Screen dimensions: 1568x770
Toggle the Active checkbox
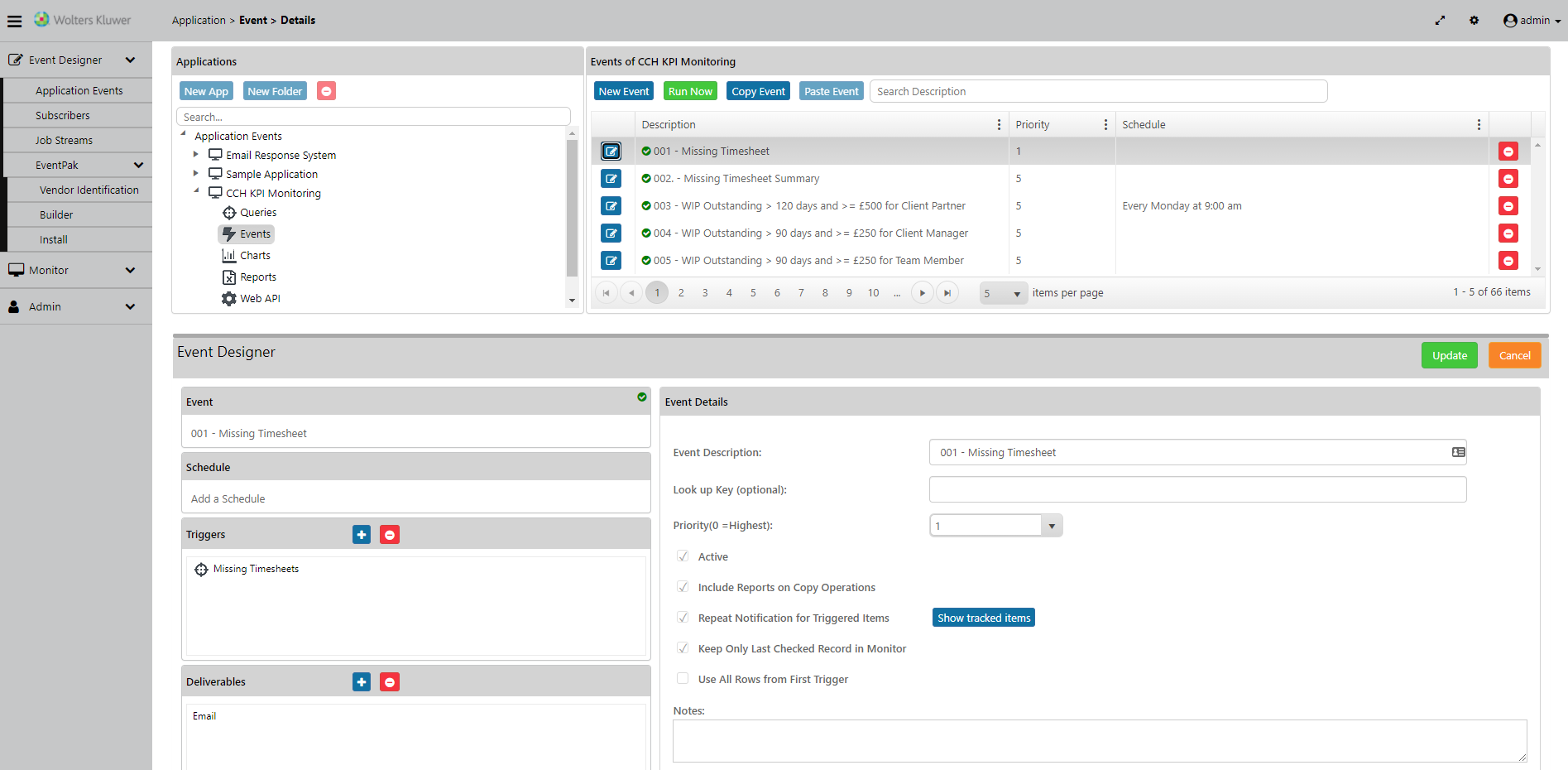pyautogui.click(x=683, y=556)
